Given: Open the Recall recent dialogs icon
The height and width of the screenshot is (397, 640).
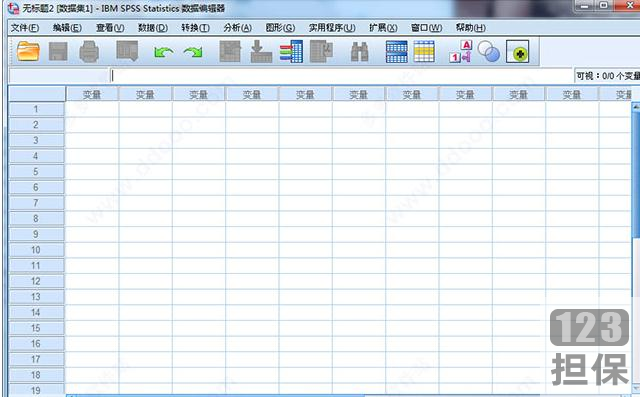Looking at the screenshot, I should click(127, 51).
